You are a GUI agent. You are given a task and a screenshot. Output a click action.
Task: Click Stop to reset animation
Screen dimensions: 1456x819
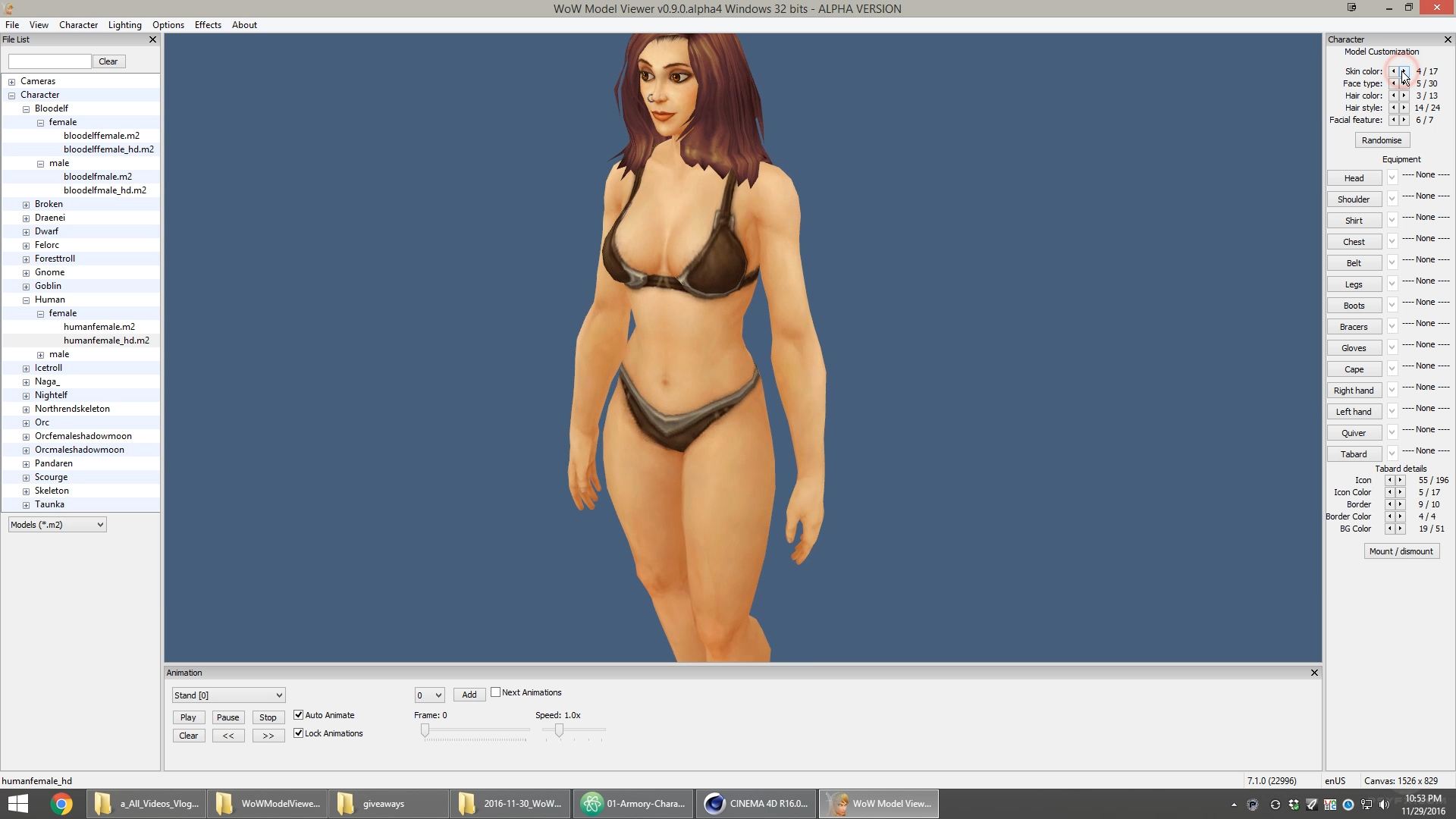tap(267, 715)
